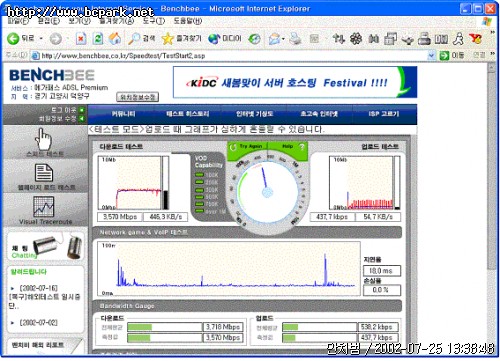Open the Chatting tin-can phone thumbnail
This screenshot has width=500, height=361.
coord(45,247)
